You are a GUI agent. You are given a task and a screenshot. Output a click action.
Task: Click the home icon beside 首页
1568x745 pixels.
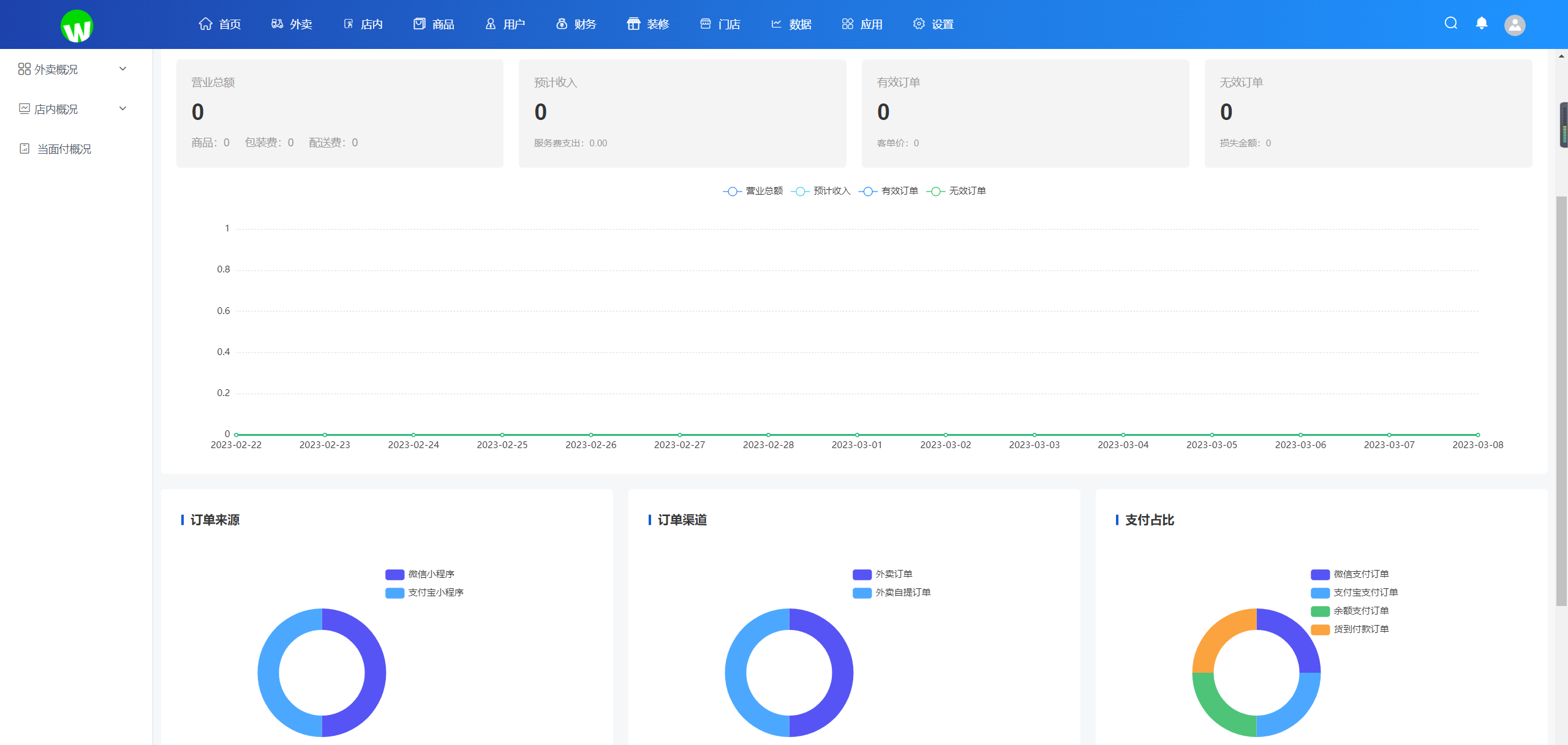[206, 24]
